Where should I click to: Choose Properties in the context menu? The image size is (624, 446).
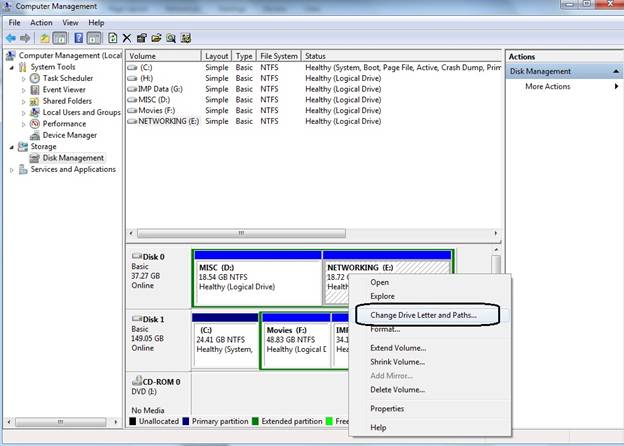tap(387, 409)
